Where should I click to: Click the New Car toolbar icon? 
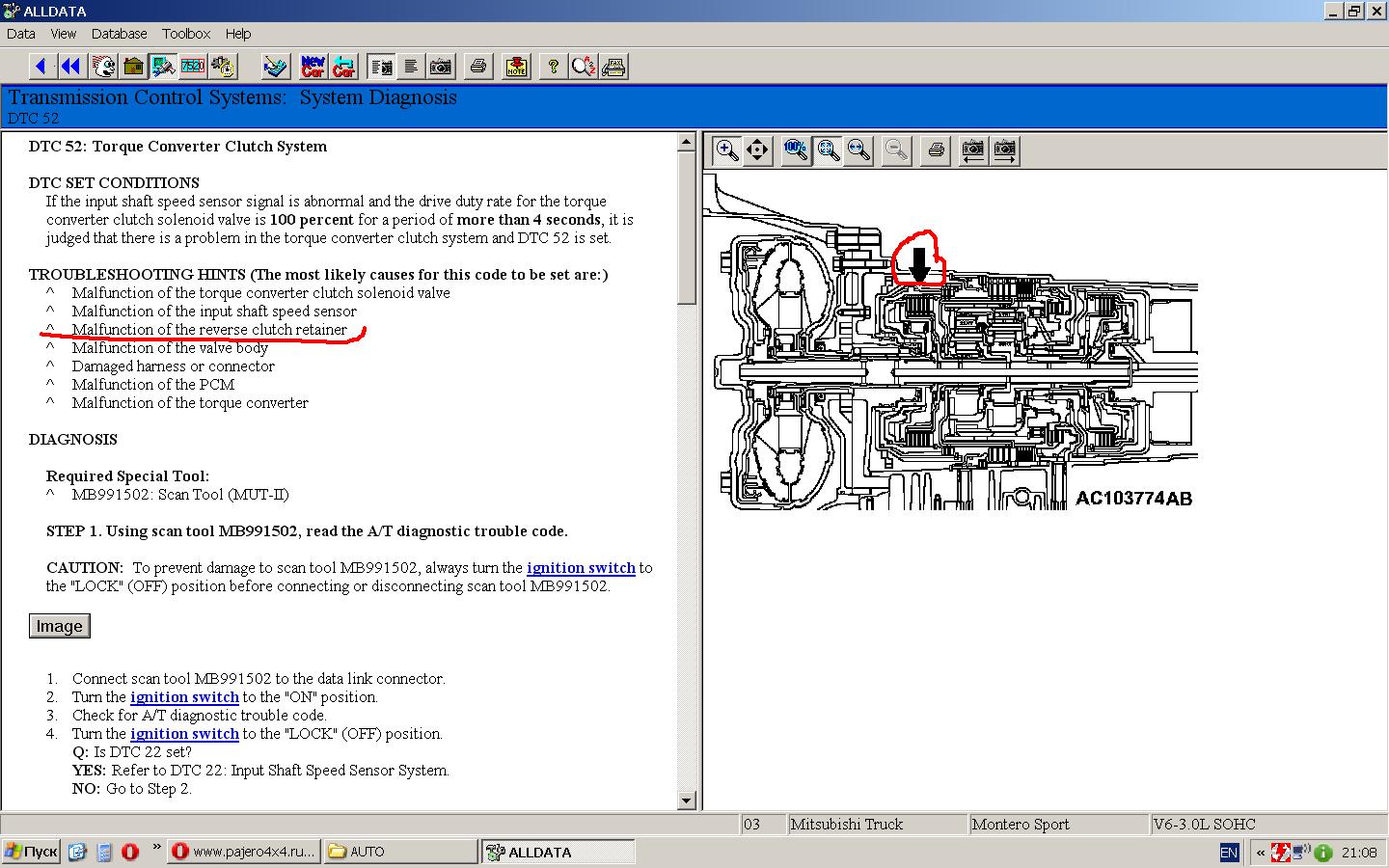[313, 67]
